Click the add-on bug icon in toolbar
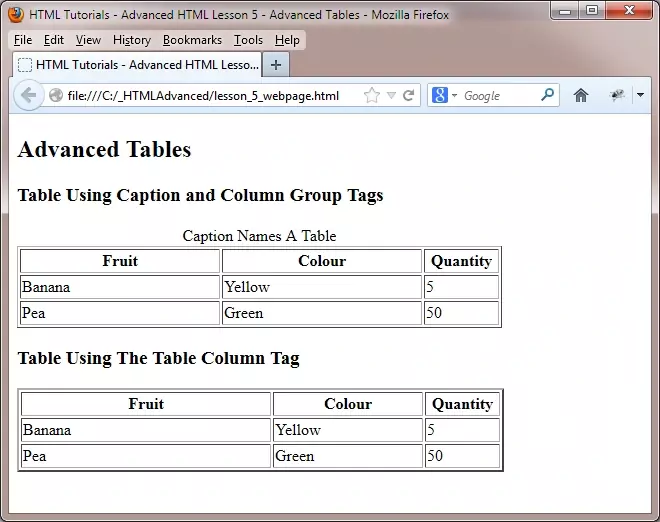 point(617,96)
